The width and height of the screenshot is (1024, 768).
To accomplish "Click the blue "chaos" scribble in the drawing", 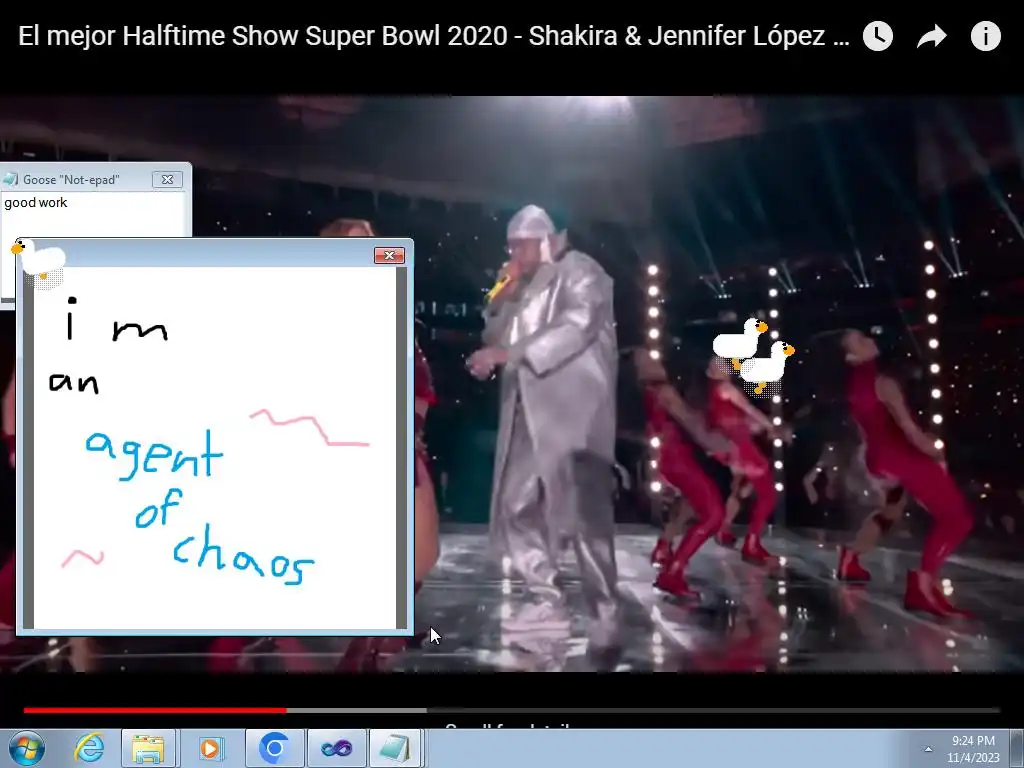I will coord(243,554).
